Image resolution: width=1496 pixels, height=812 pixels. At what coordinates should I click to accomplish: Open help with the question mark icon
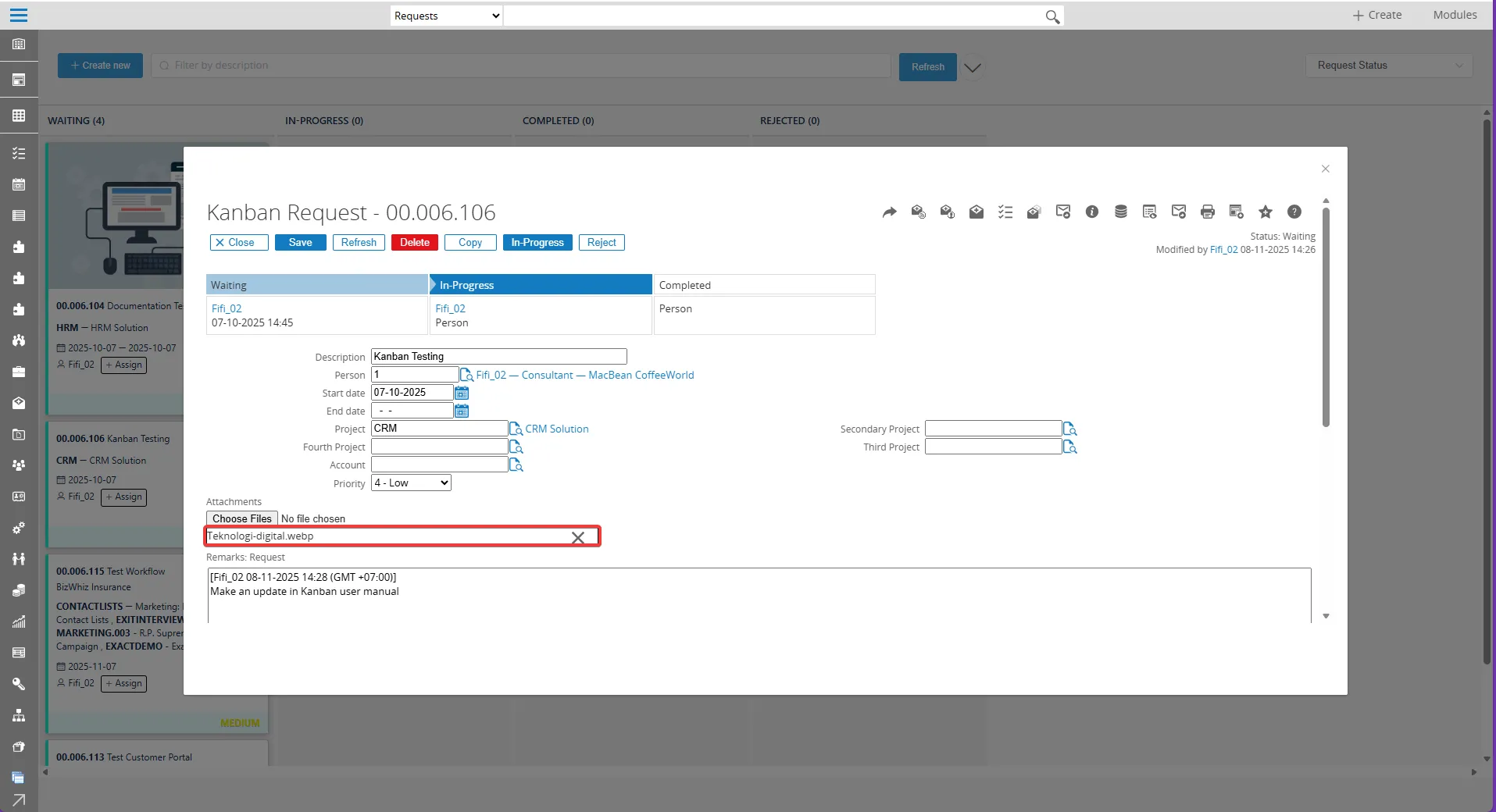pyautogui.click(x=1294, y=212)
